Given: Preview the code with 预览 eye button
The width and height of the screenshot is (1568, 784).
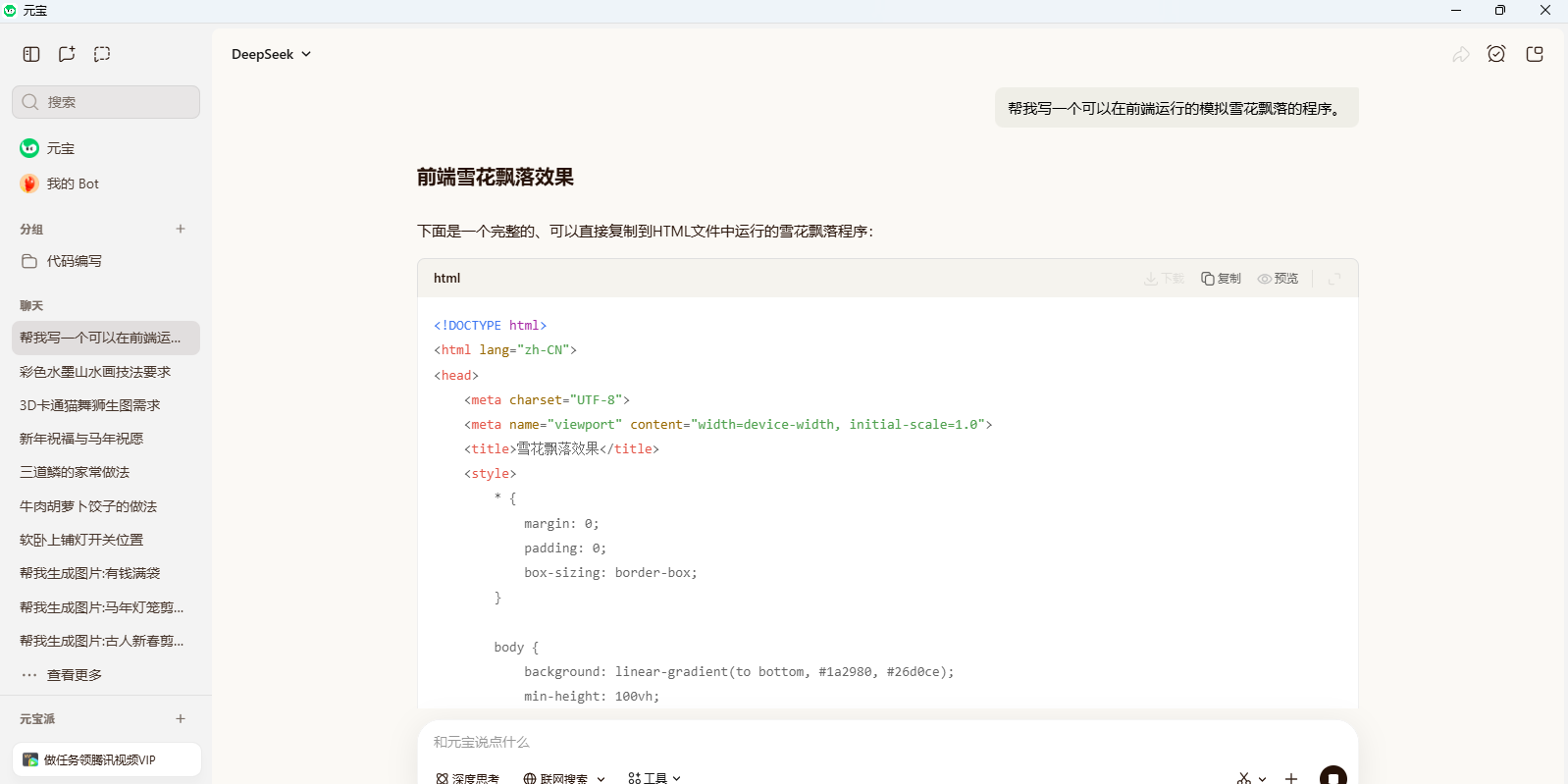Looking at the screenshot, I should click(1278, 279).
